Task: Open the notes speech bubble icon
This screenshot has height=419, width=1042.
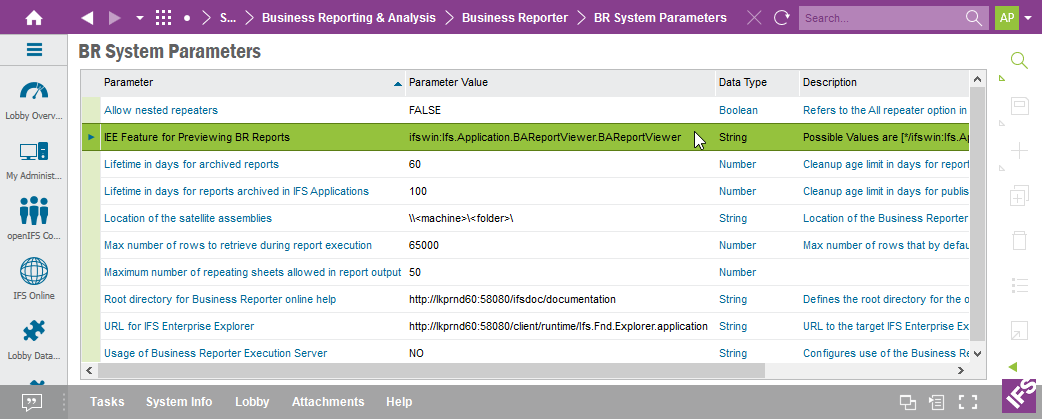Action: (33, 402)
